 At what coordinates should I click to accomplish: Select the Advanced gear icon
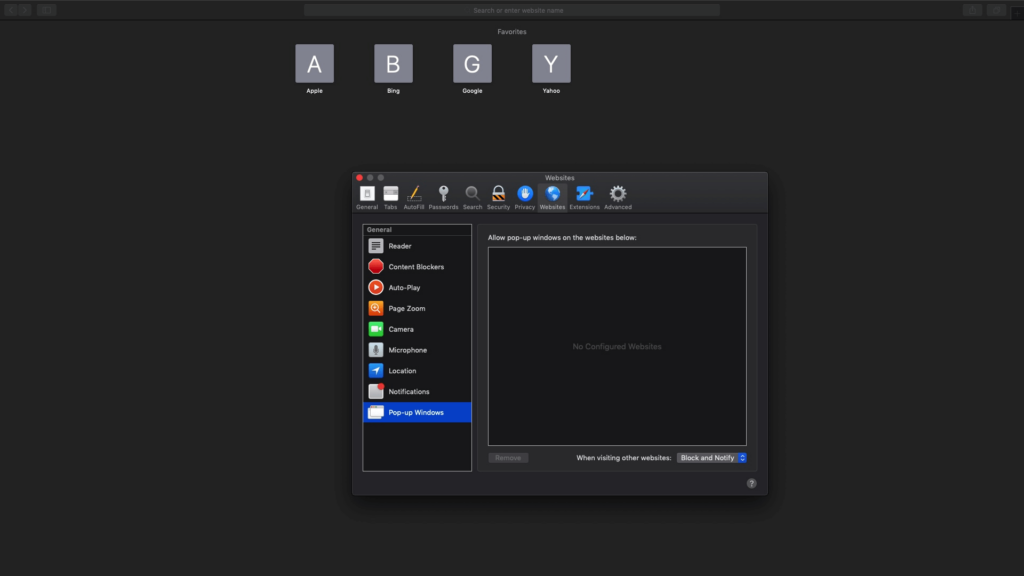pyautogui.click(x=617, y=195)
